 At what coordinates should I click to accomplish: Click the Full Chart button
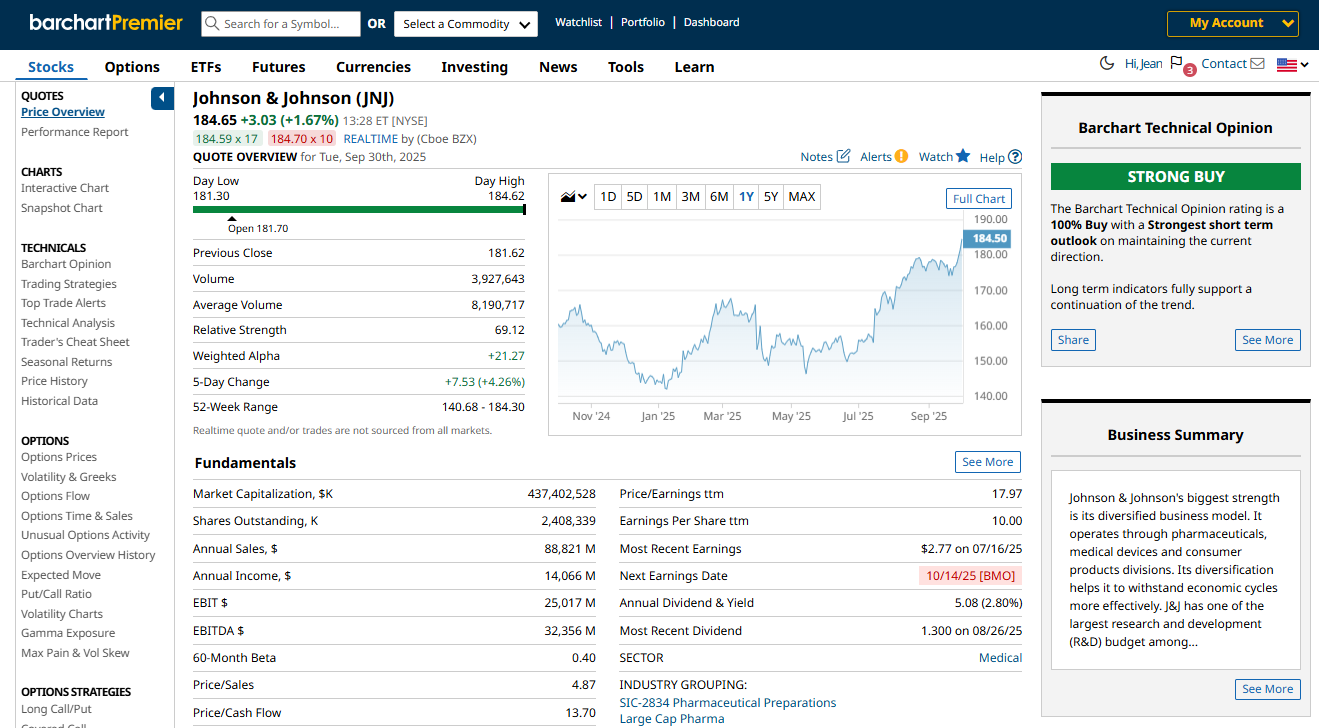(978, 199)
